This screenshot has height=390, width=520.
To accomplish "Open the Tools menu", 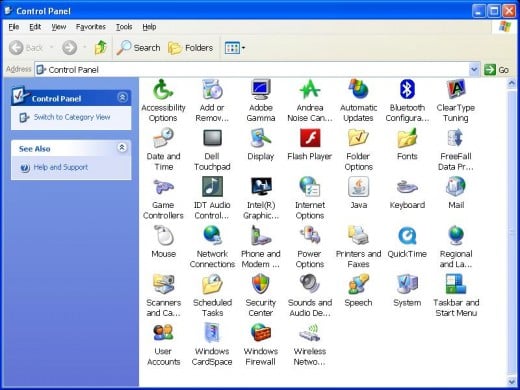I will coord(124,27).
